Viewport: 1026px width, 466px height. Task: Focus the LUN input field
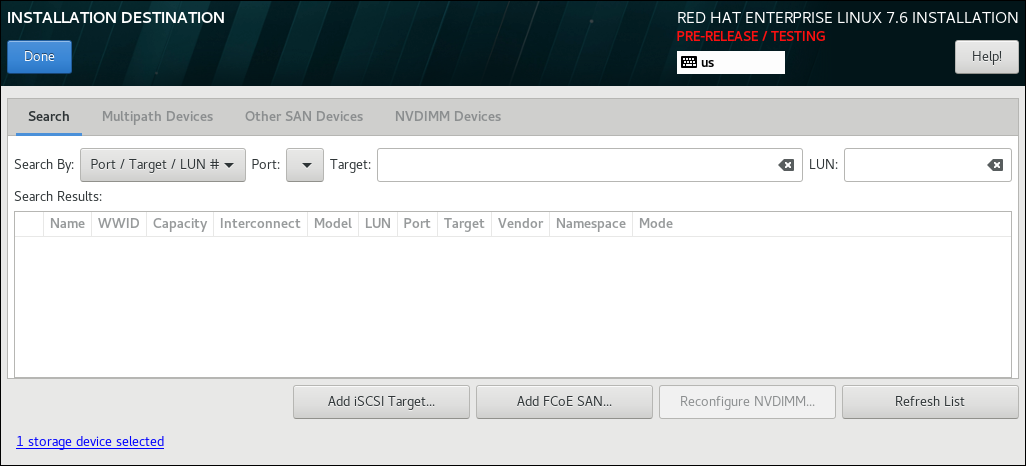click(927, 165)
